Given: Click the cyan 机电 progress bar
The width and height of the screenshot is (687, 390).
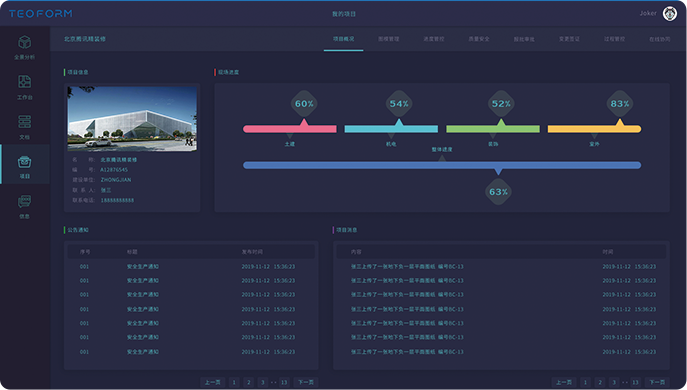Looking at the screenshot, I should [x=391, y=129].
